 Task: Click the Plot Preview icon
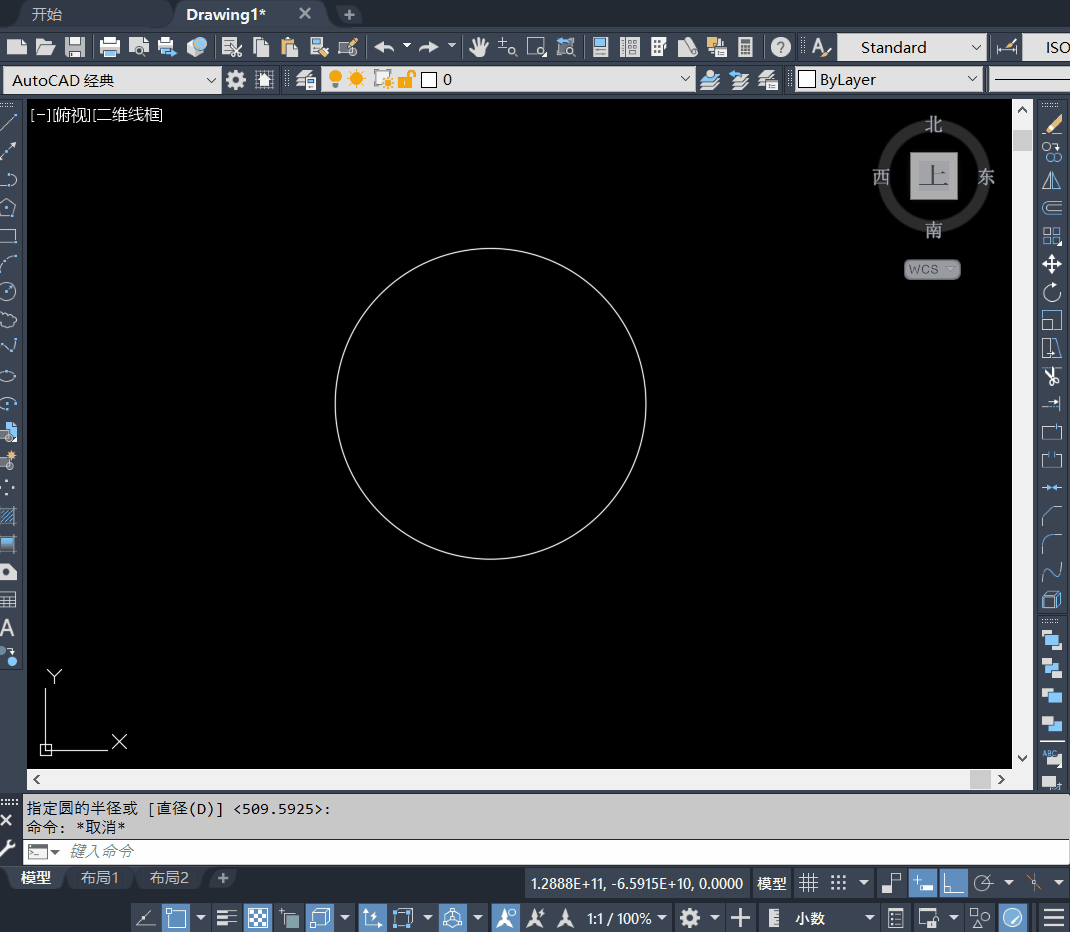point(139,47)
